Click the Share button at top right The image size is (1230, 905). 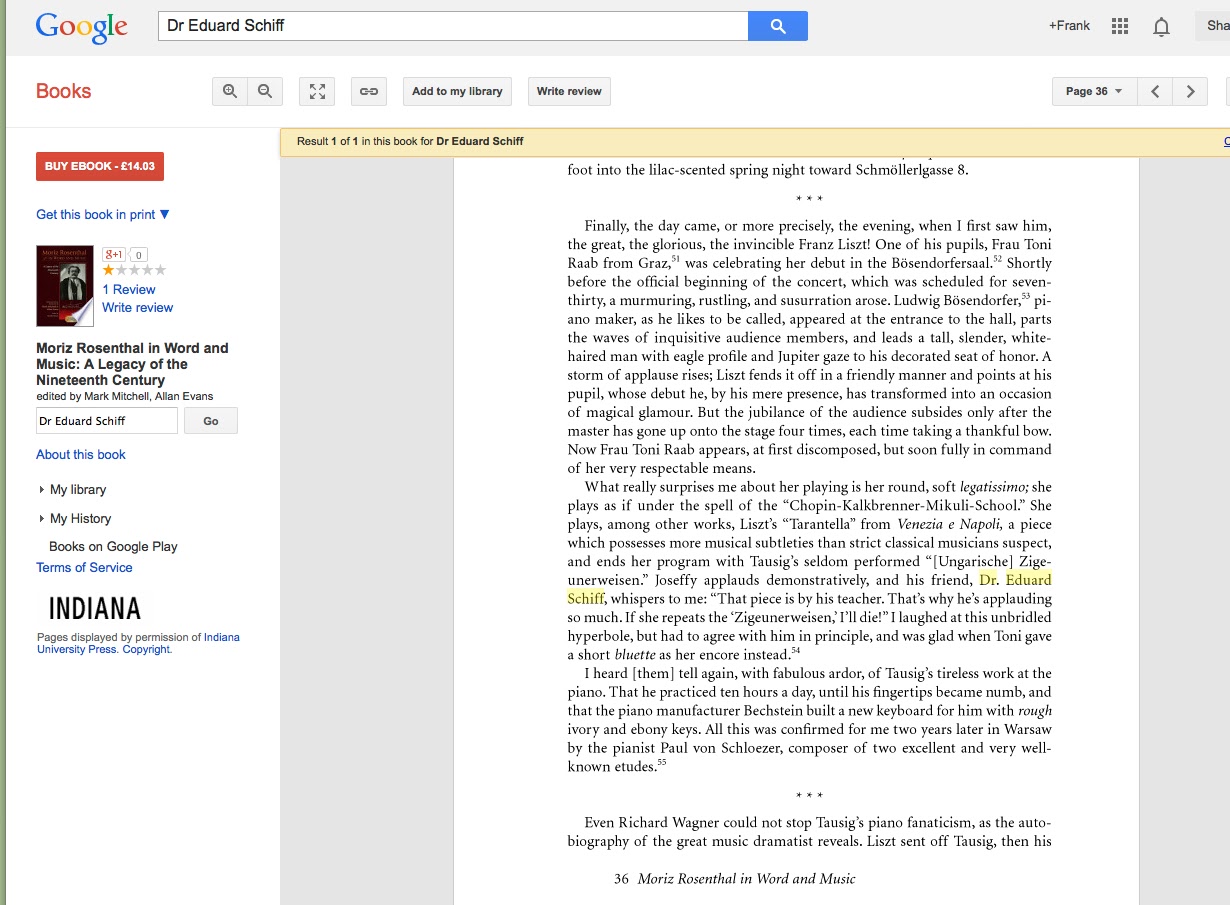pyautogui.click(x=1213, y=26)
